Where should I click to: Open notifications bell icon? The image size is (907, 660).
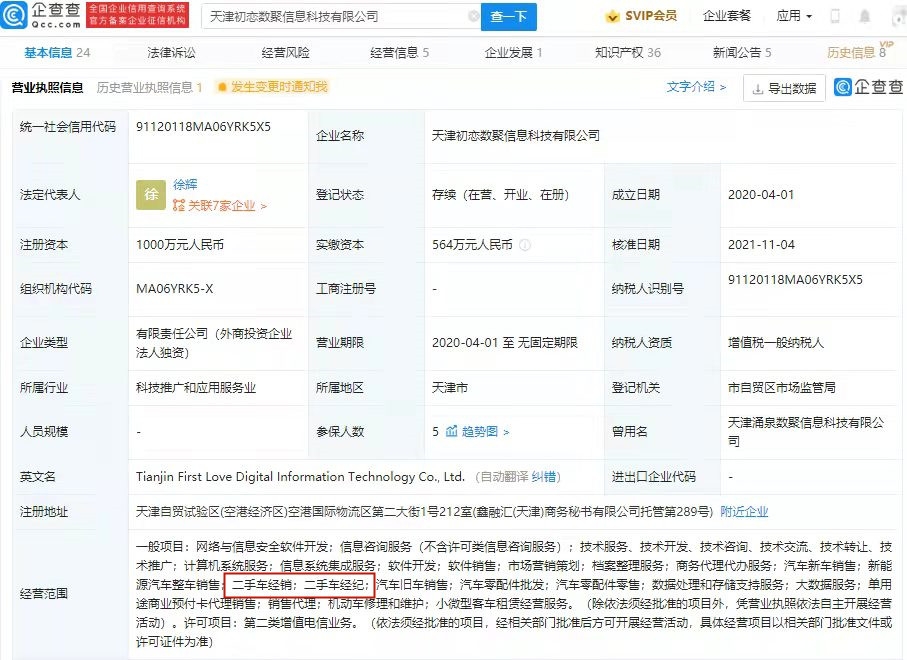[x=865, y=16]
